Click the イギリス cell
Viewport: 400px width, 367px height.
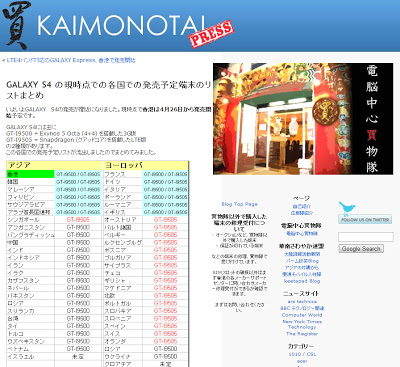point(123,212)
